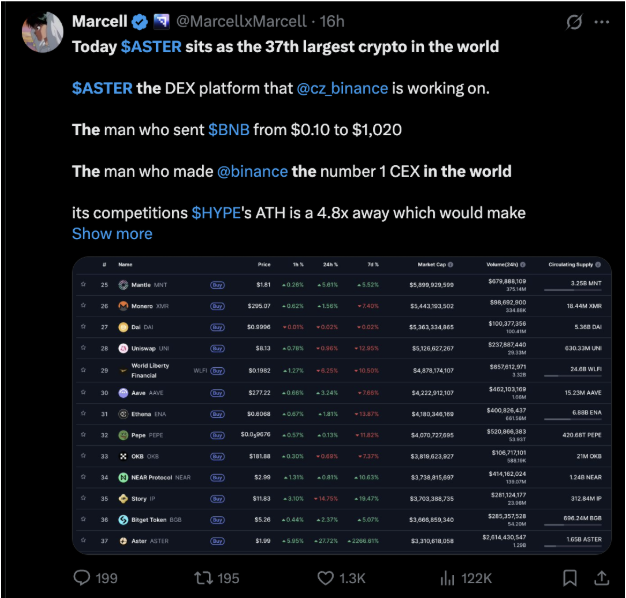Bookmark this tweet
The width and height of the screenshot is (626, 598).
pos(570,578)
